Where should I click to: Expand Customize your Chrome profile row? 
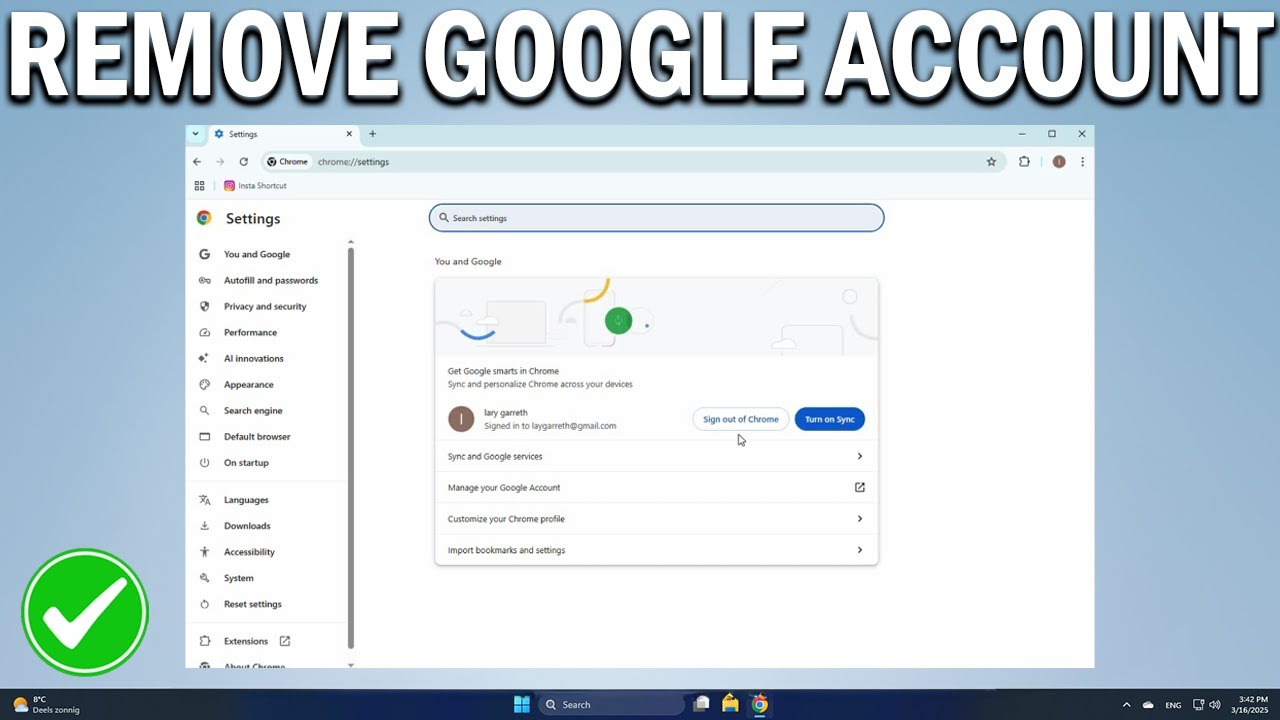point(656,519)
